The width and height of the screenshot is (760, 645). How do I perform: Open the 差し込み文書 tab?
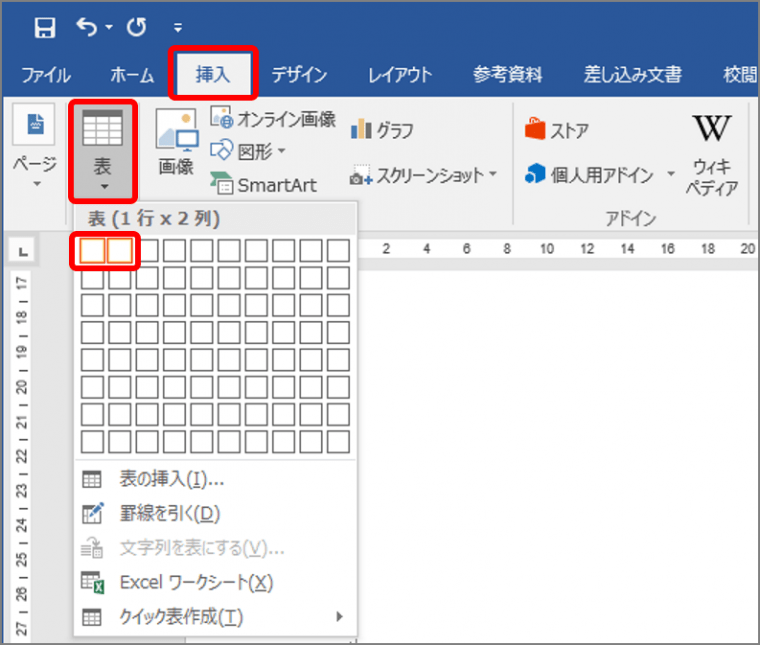(x=633, y=75)
